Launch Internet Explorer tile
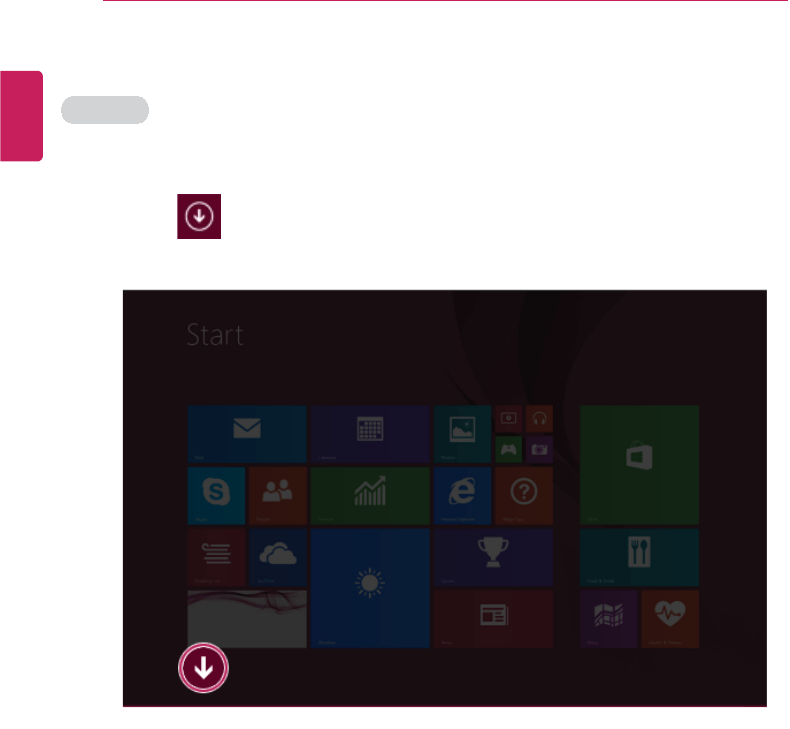790x729 pixels. coord(463,496)
